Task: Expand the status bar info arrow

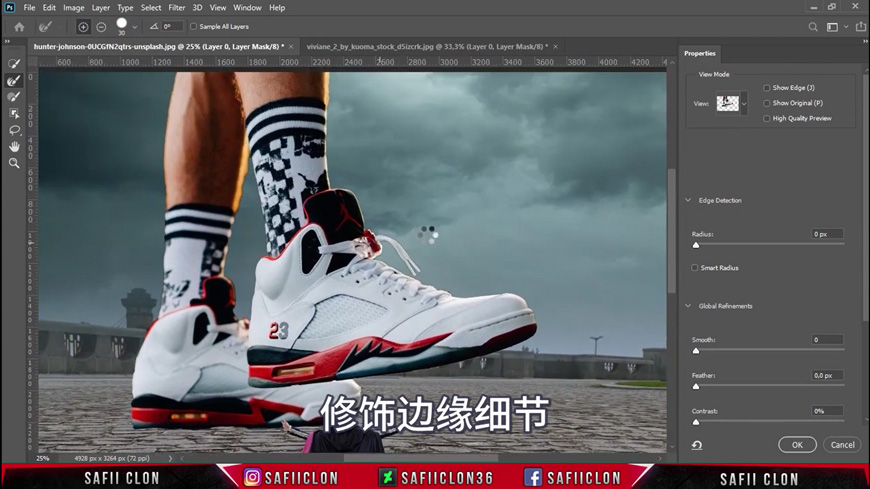Action: pyautogui.click(x=170, y=458)
